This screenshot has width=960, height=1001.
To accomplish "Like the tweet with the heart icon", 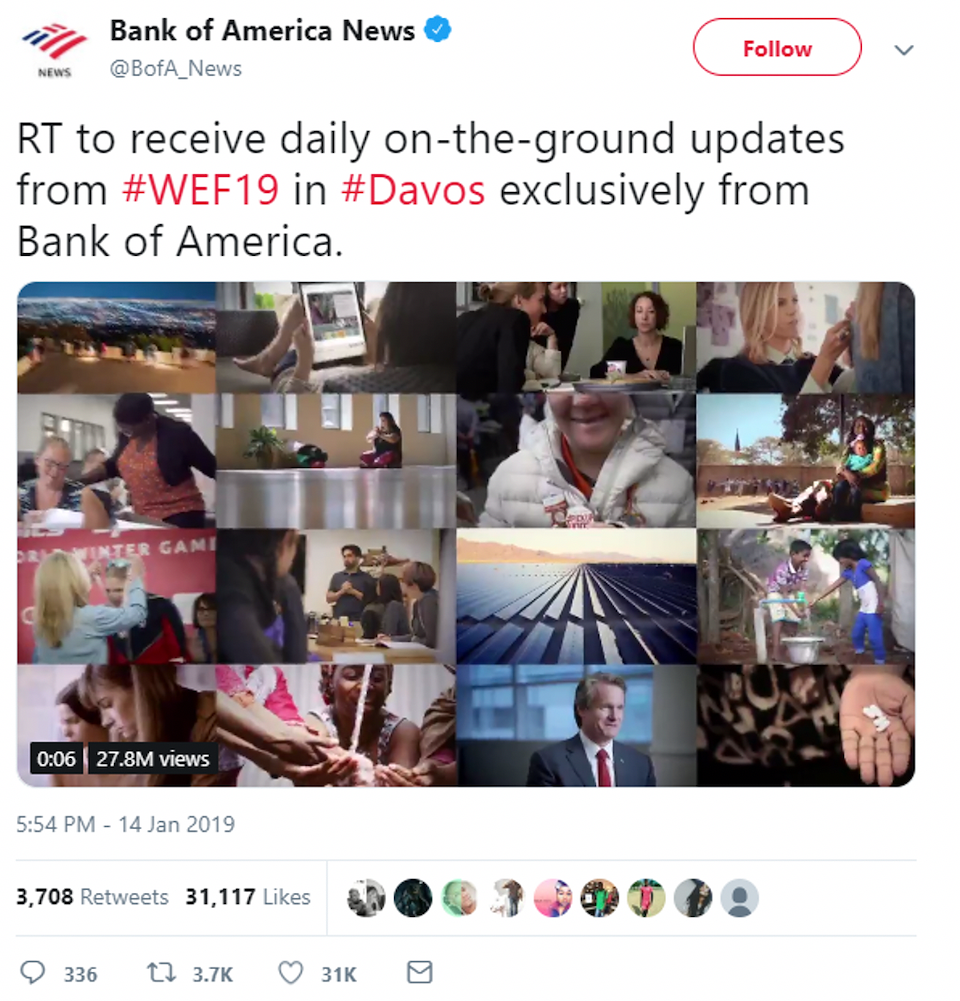I will click(x=290, y=973).
